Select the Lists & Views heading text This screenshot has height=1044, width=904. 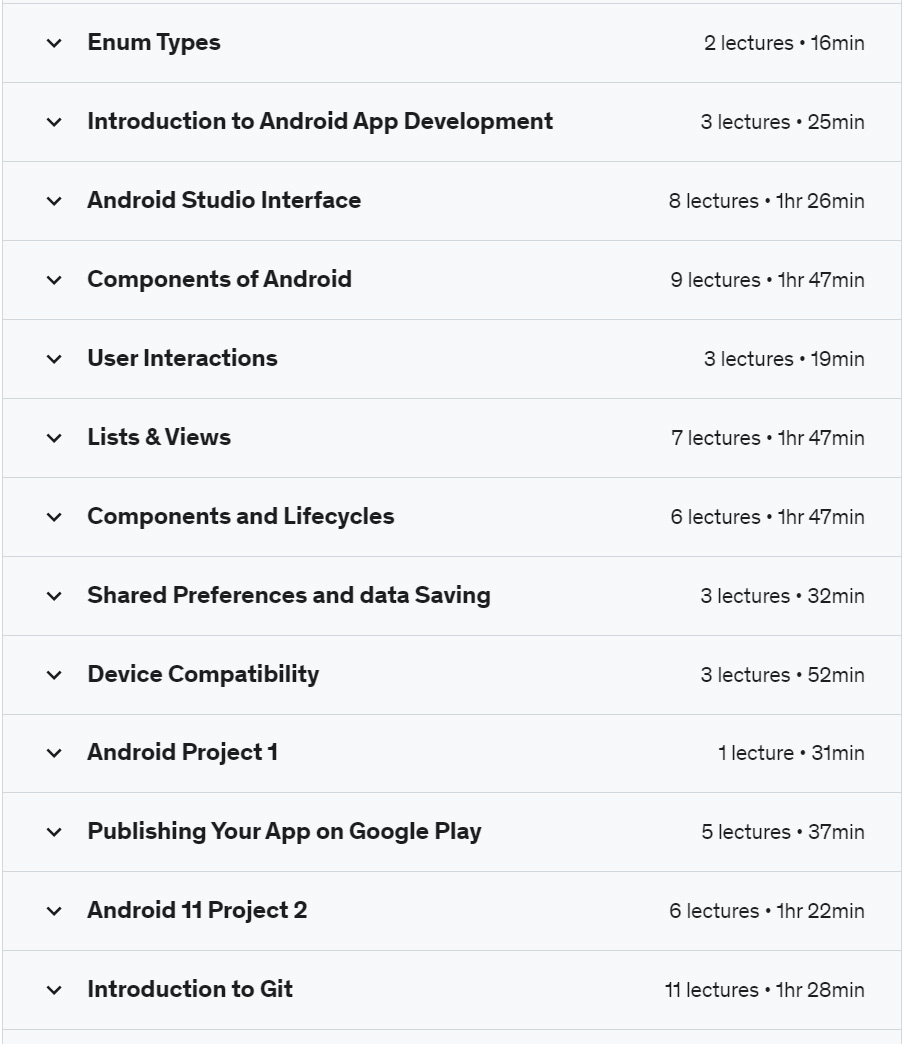(159, 437)
